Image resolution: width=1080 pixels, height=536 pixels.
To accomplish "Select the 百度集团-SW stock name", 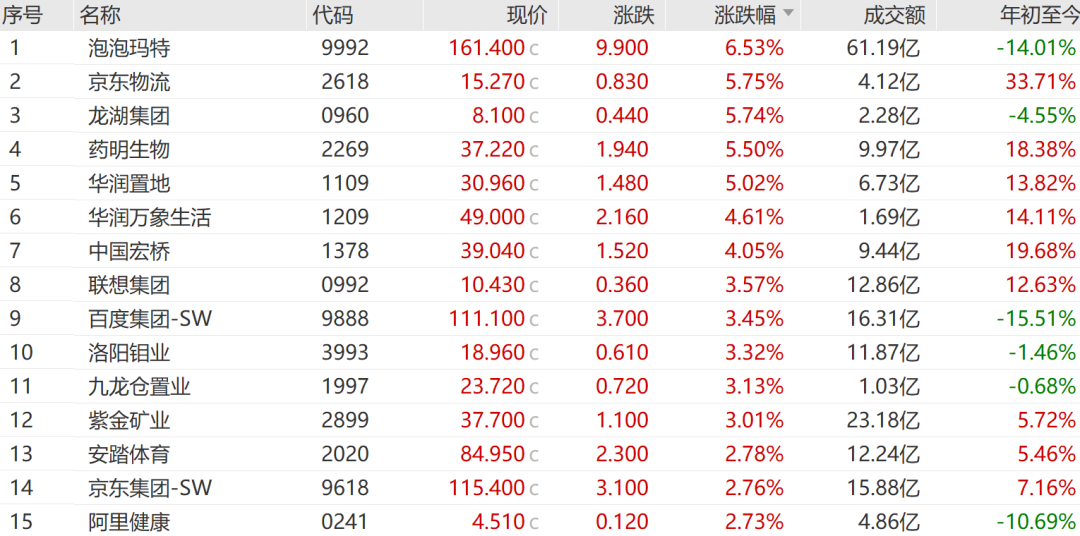I will click(x=150, y=319).
